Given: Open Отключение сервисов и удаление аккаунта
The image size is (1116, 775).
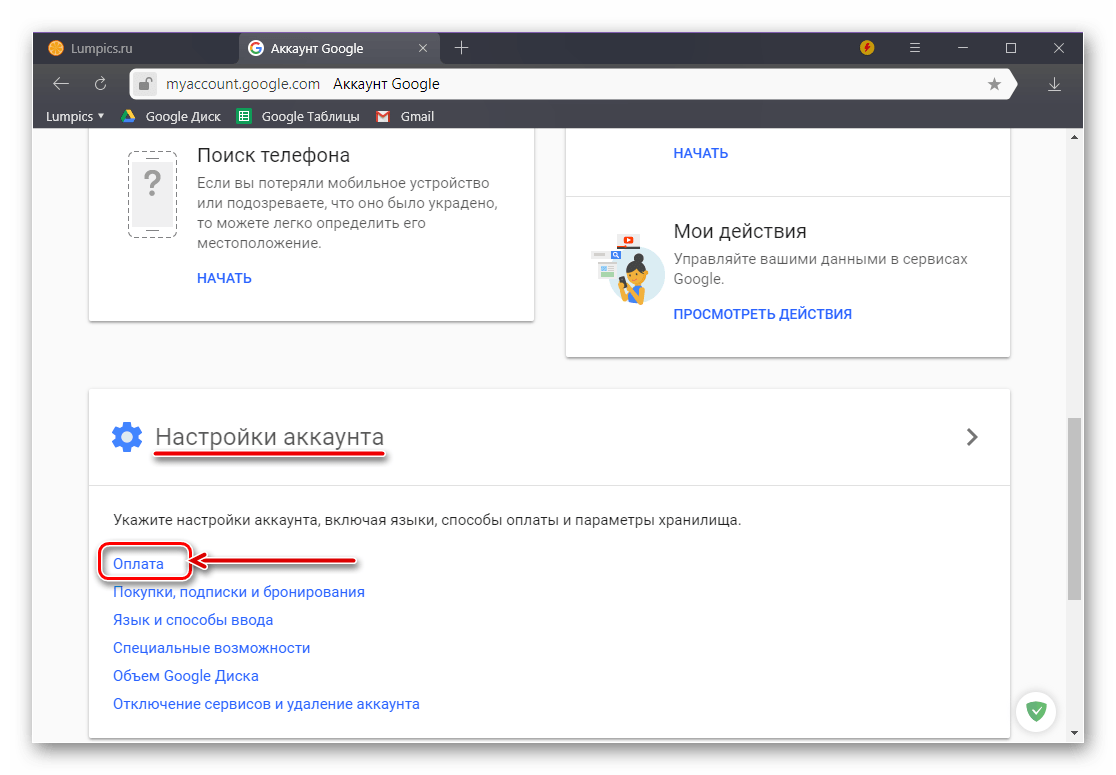Looking at the screenshot, I should 266,704.
